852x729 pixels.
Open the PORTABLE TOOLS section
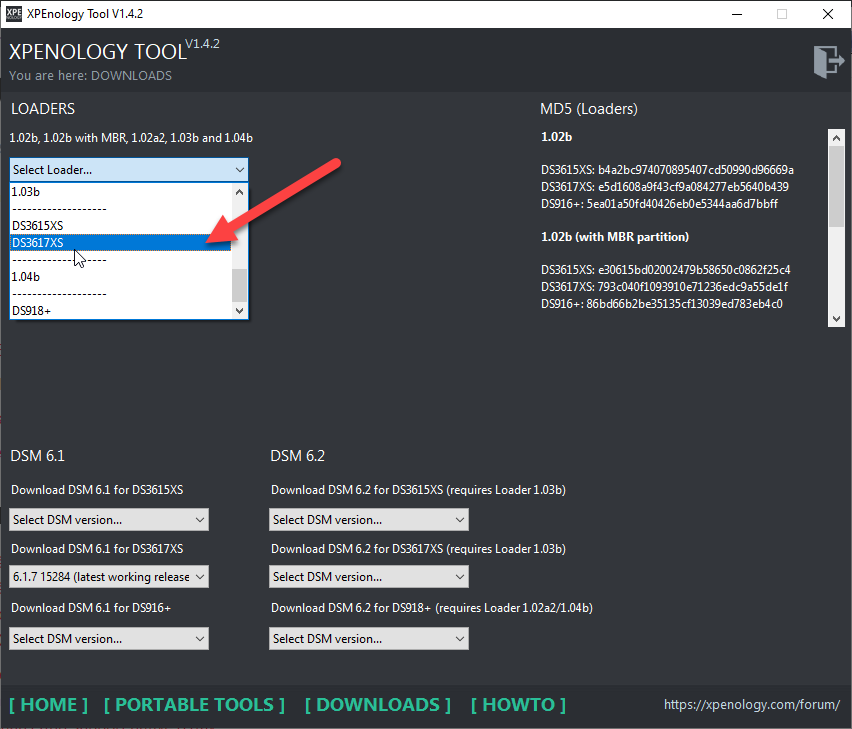tap(194, 705)
